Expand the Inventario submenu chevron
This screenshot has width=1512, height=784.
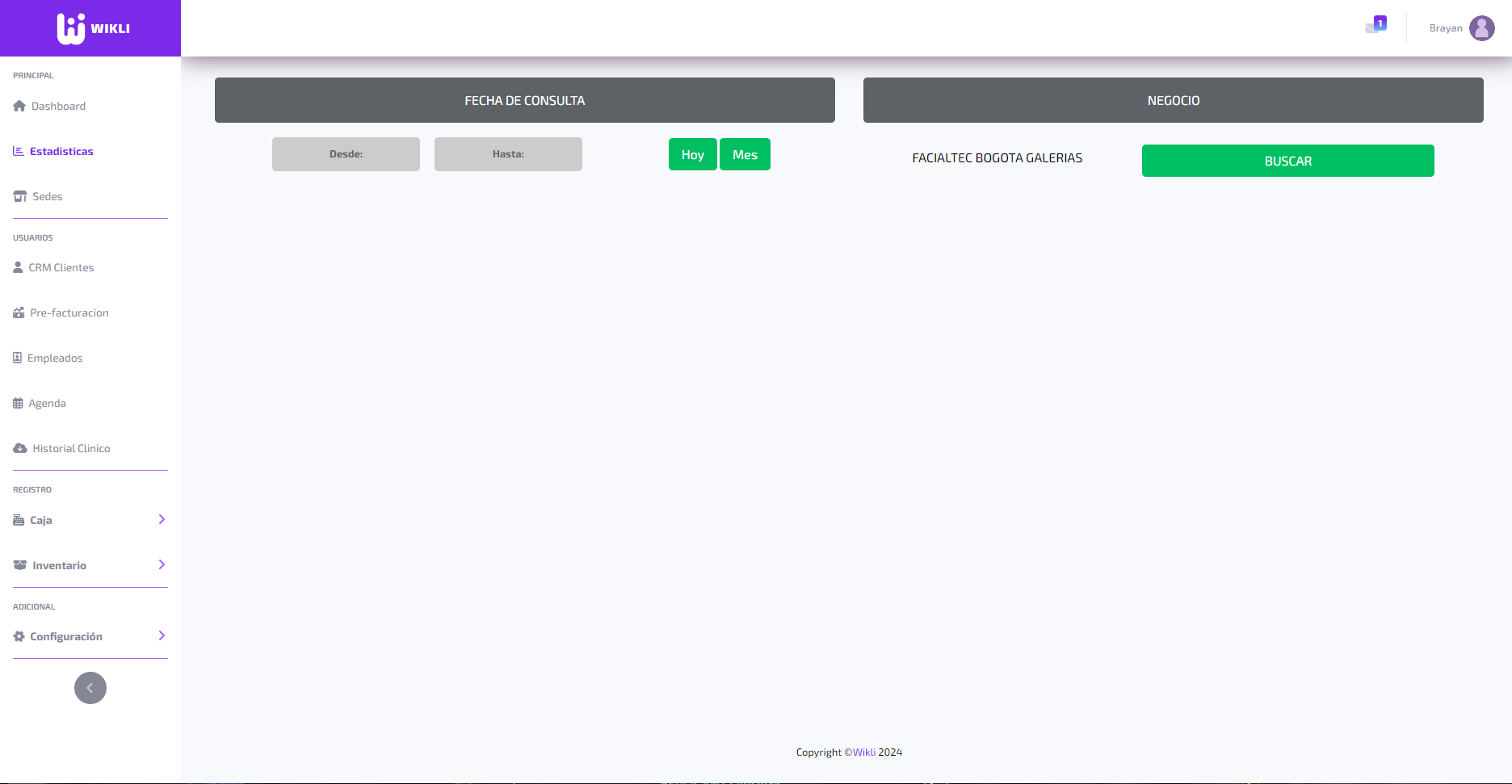(162, 564)
